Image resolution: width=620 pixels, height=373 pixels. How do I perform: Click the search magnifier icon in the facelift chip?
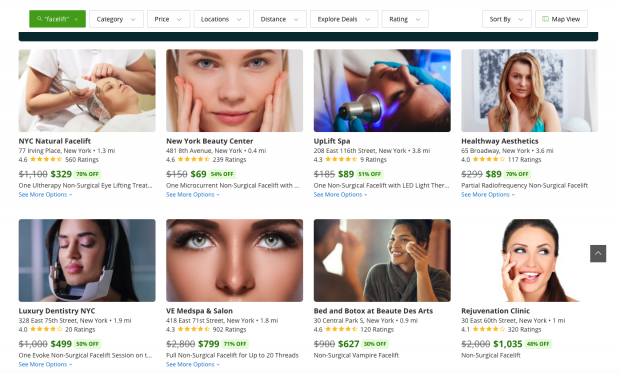pos(39,19)
